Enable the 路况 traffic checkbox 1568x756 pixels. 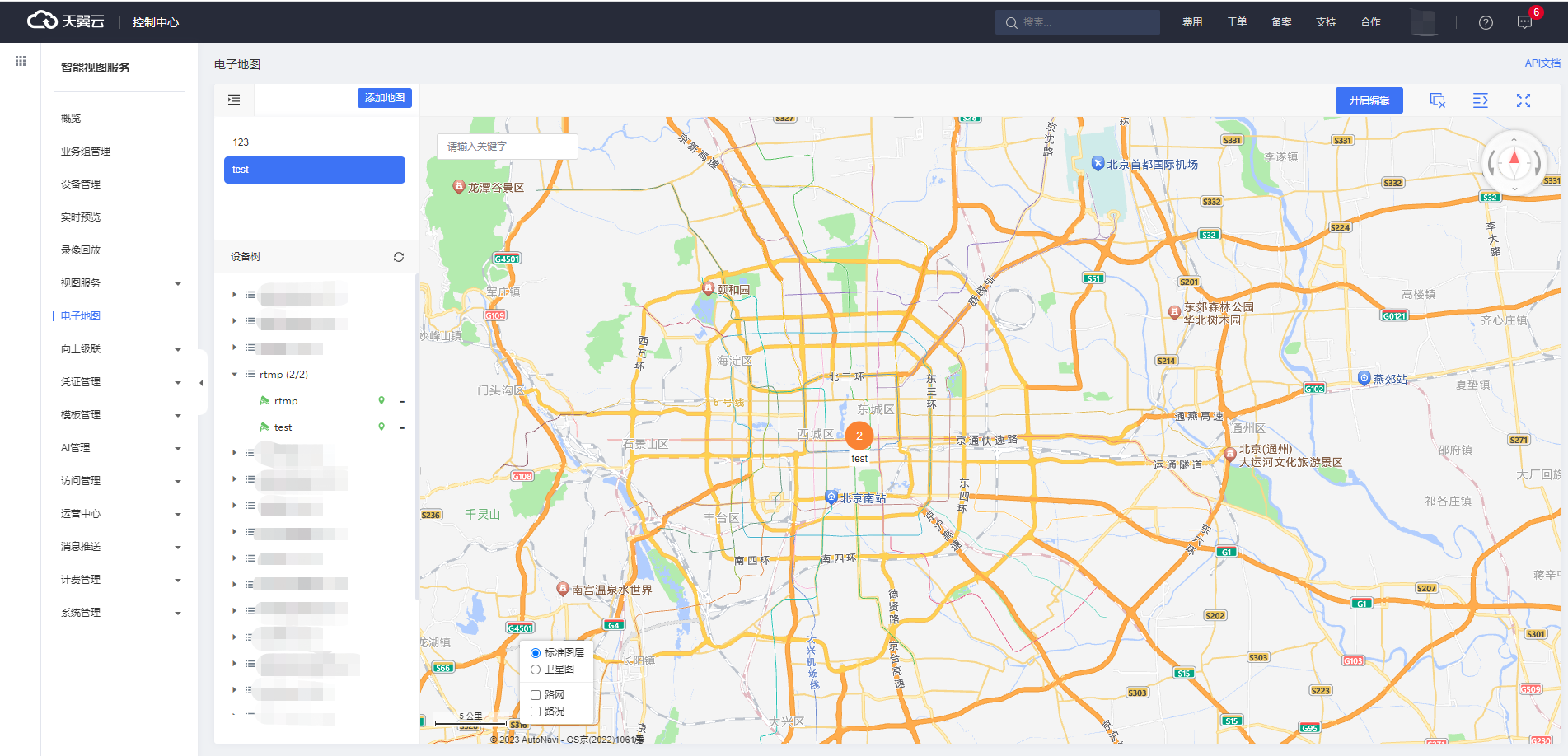(x=536, y=712)
